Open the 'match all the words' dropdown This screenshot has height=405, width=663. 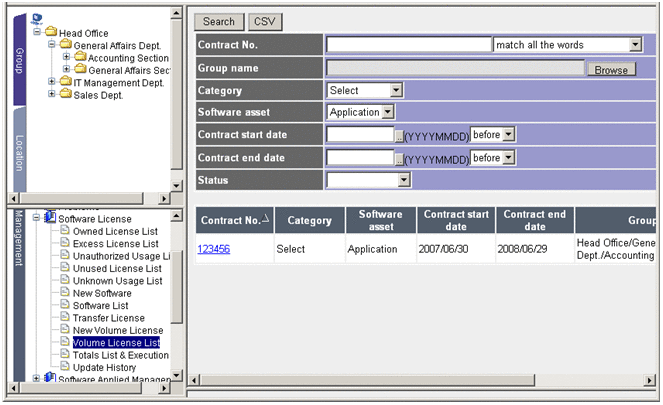coord(635,45)
